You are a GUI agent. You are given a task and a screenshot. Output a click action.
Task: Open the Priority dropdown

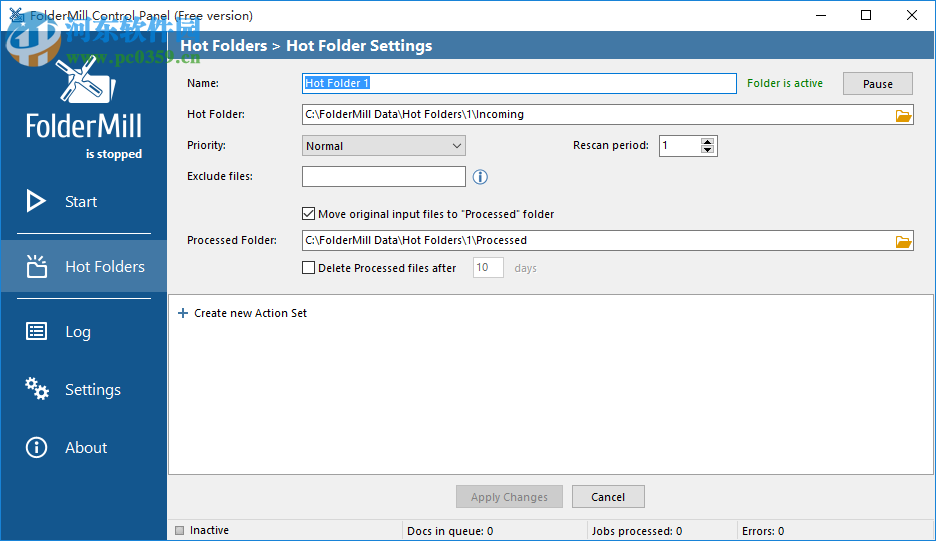coord(384,146)
